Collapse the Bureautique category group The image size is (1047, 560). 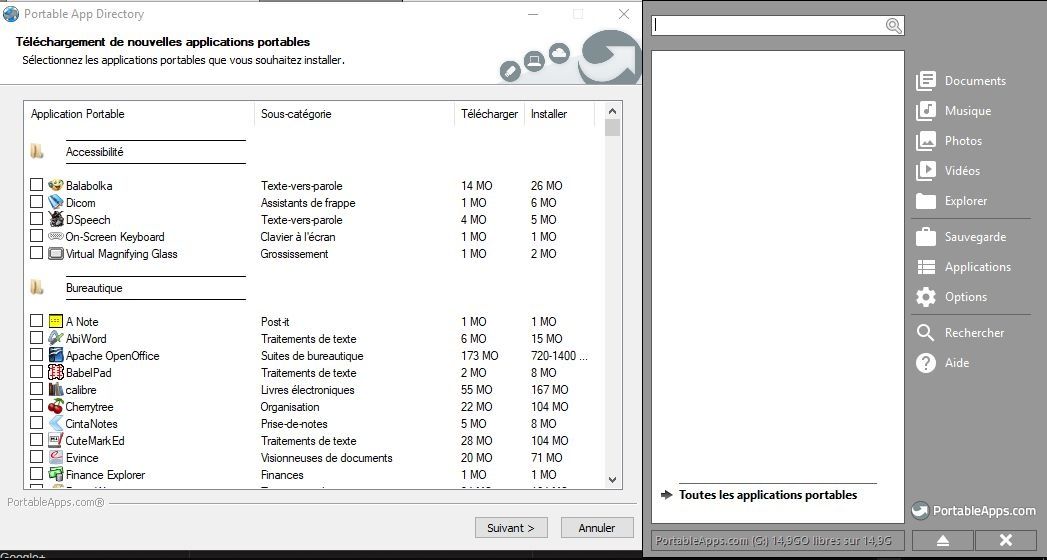pos(37,288)
